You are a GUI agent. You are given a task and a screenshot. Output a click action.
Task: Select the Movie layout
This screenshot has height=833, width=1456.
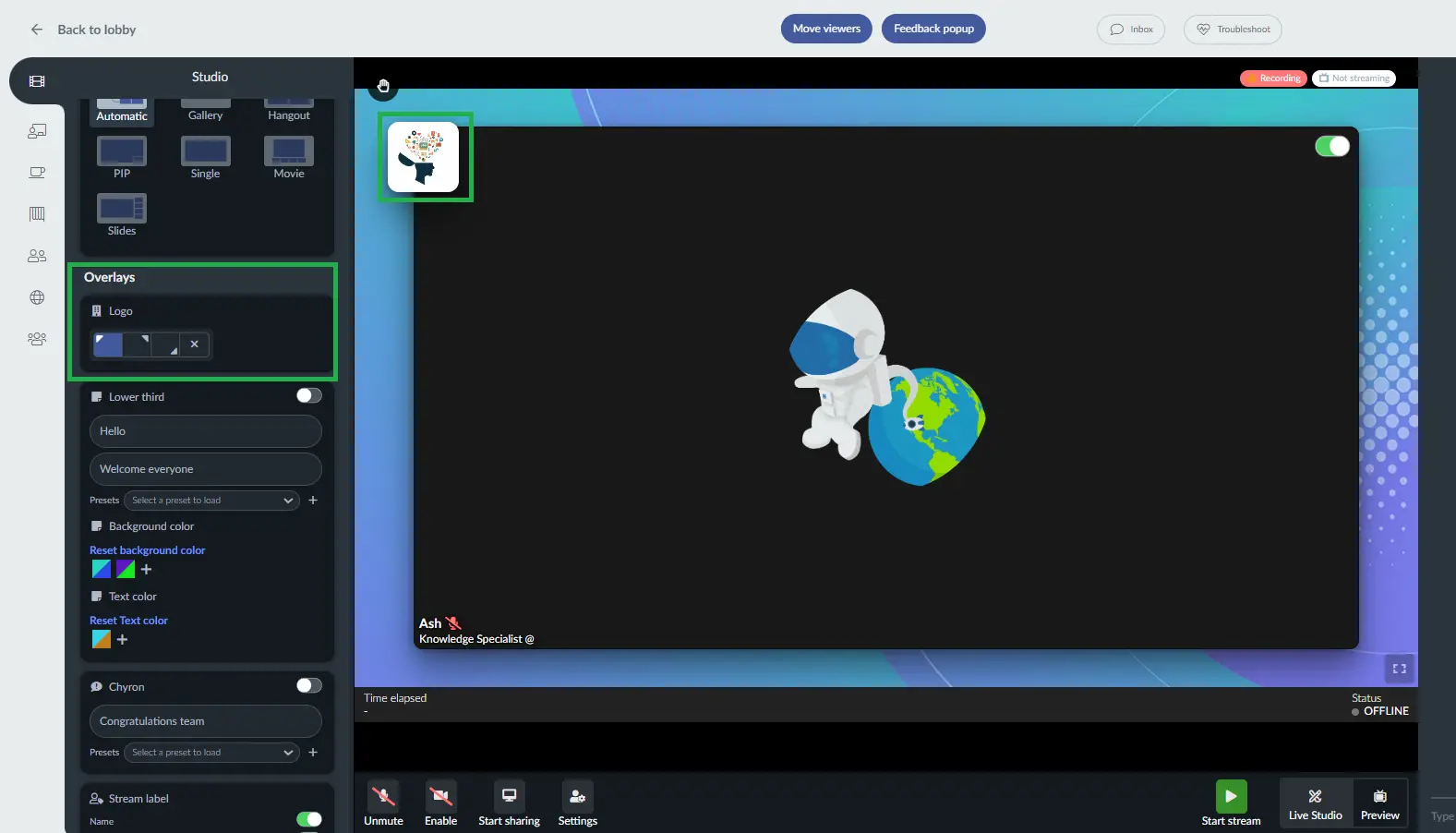289,157
